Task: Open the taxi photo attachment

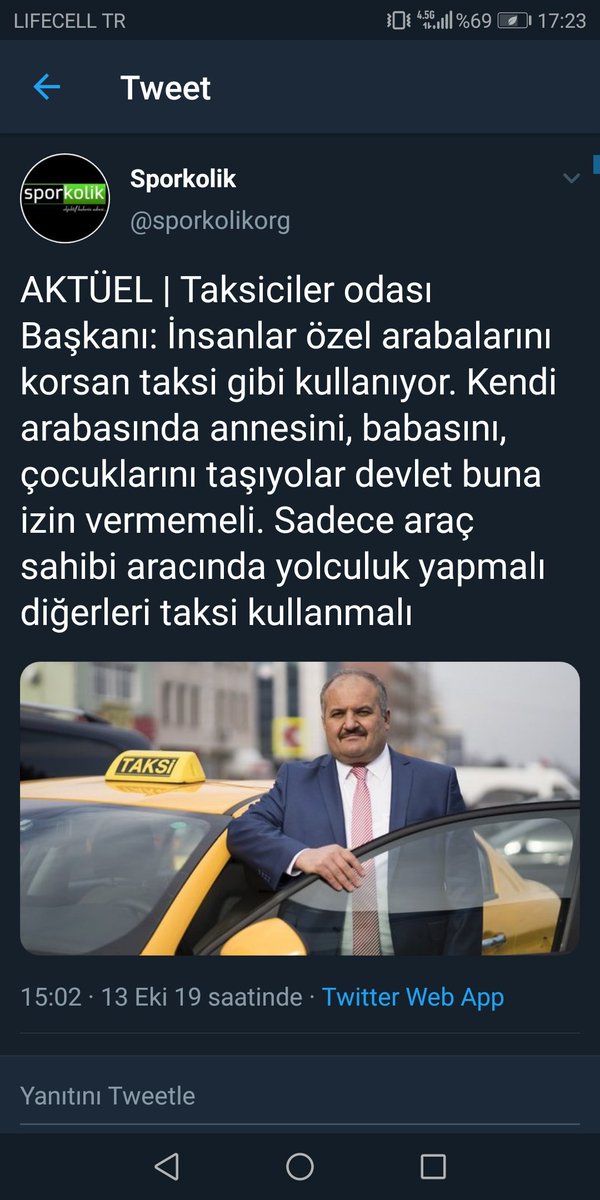Action: click(x=300, y=809)
